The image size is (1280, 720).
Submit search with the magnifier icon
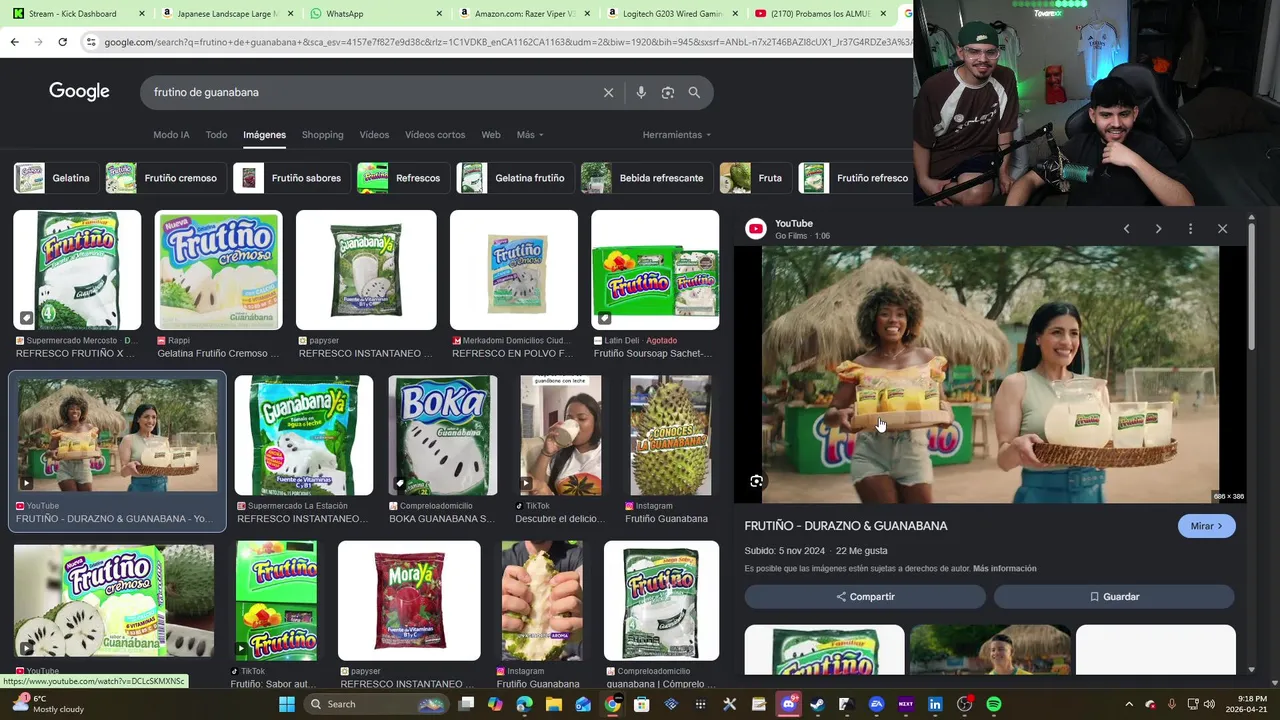point(694,92)
